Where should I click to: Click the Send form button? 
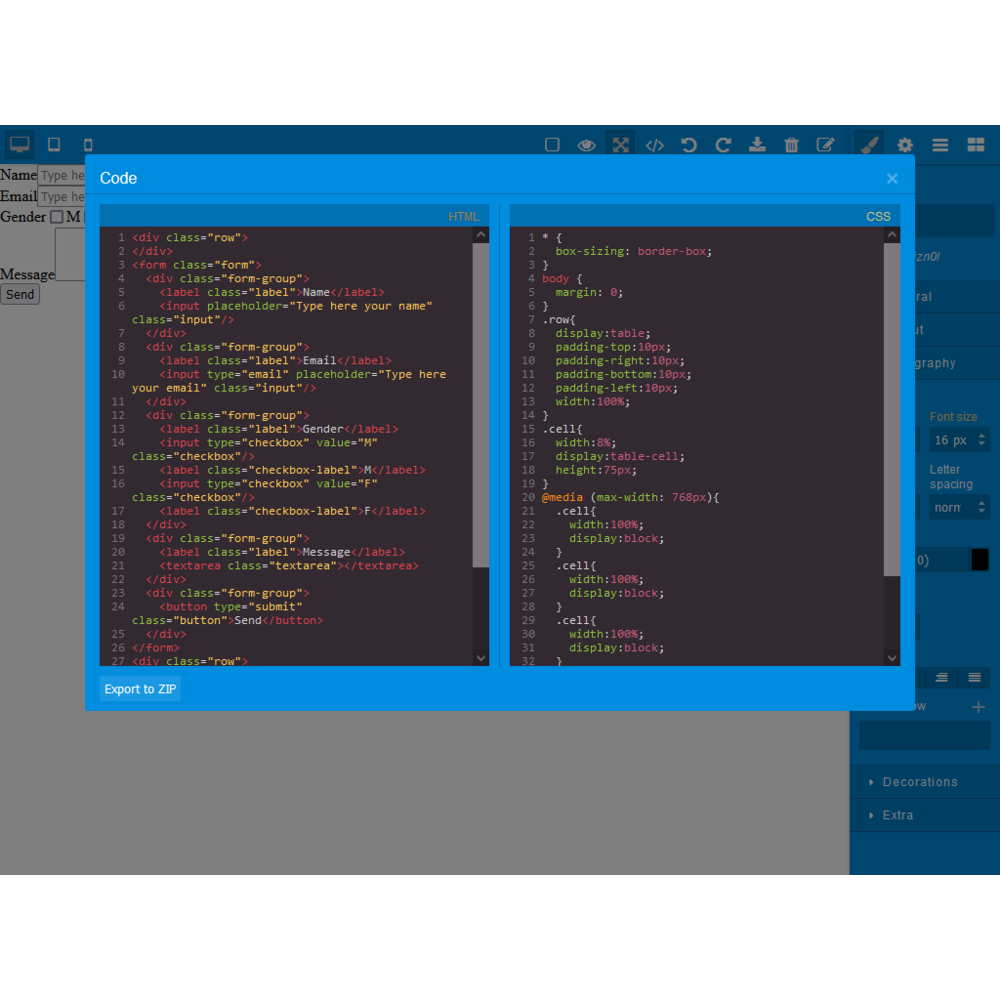[20, 295]
